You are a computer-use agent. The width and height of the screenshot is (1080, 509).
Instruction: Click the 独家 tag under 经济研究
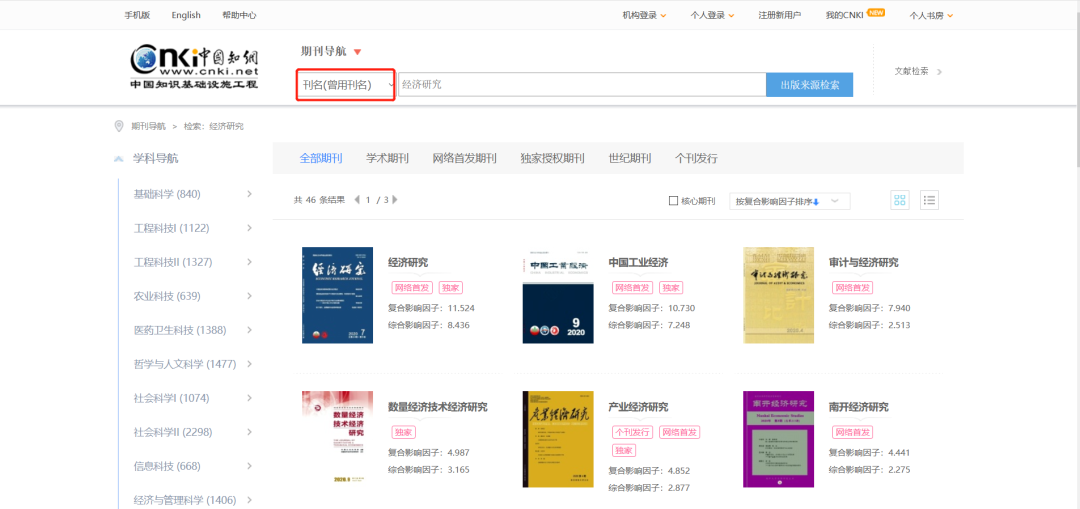450,288
